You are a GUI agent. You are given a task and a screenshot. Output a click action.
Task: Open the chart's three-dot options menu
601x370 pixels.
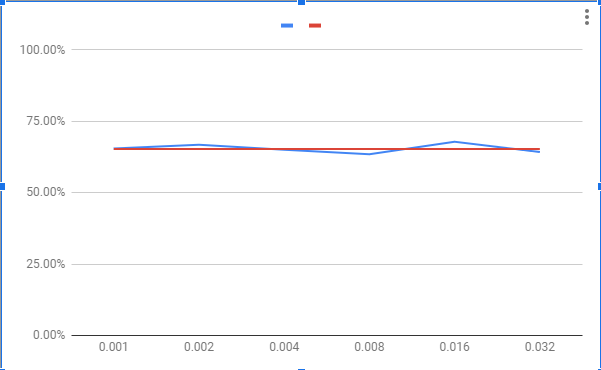click(x=586, y=17)
